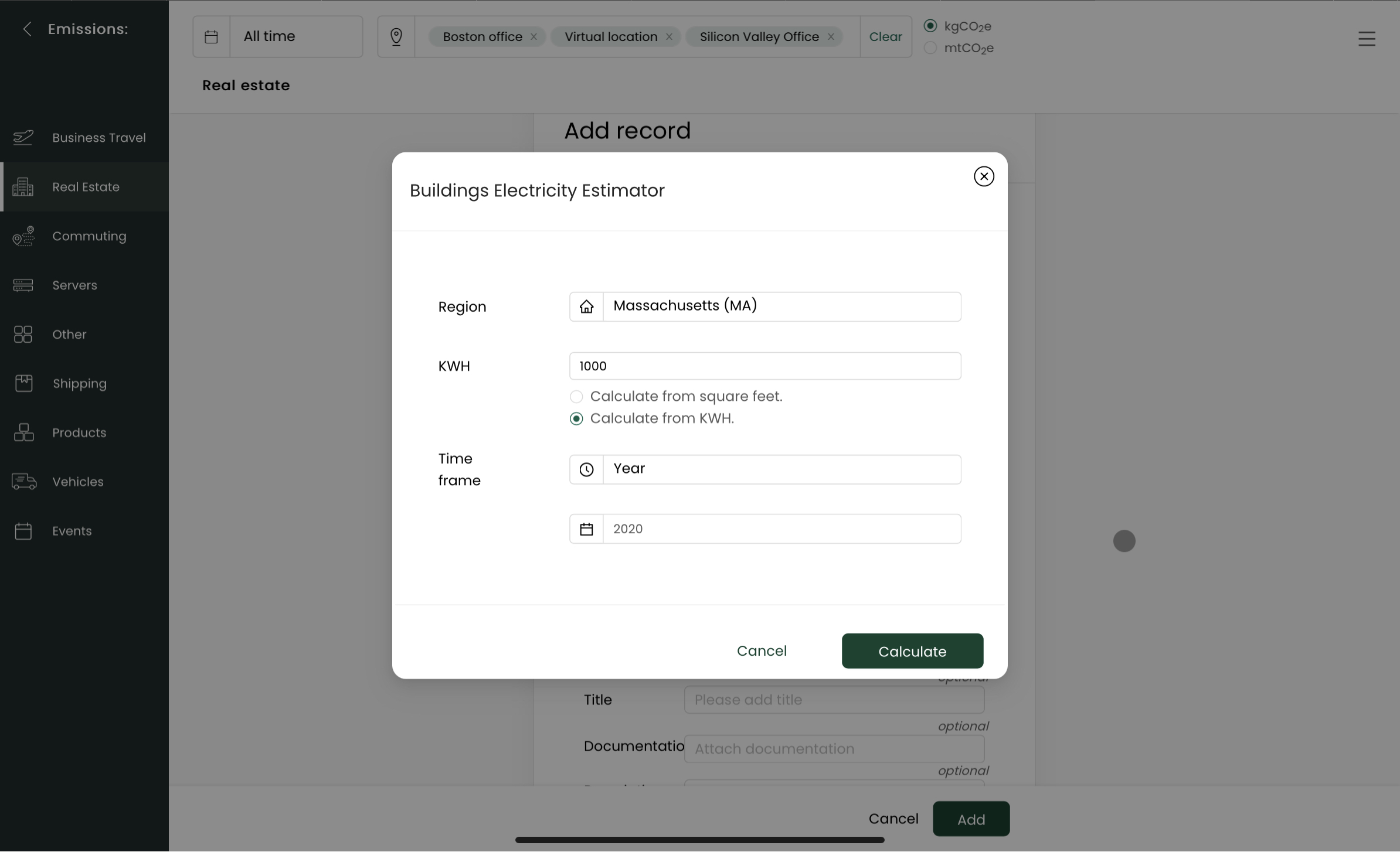Click Cancel in the estimator dialog
Screen dimensions: 1400x852
[x=762, y=651]
